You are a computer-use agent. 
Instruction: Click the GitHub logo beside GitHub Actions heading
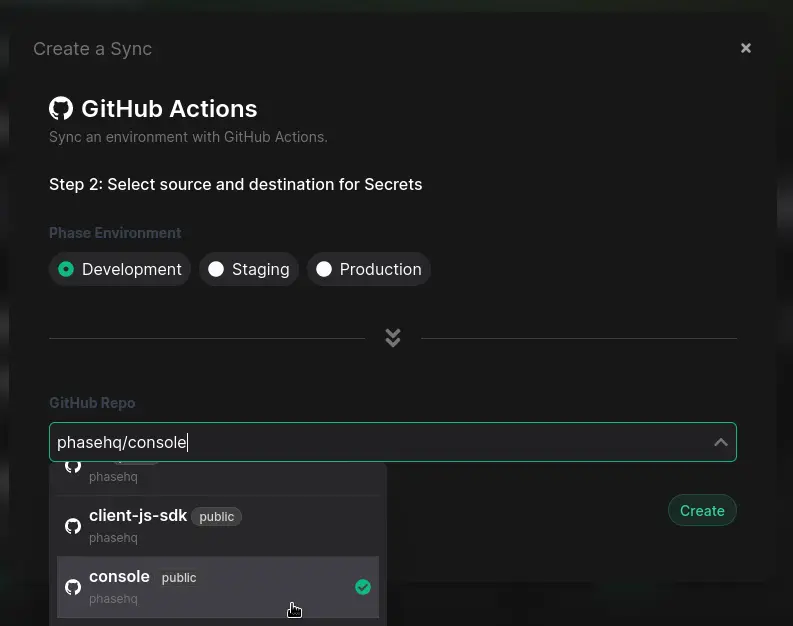[x=61, y=109]
